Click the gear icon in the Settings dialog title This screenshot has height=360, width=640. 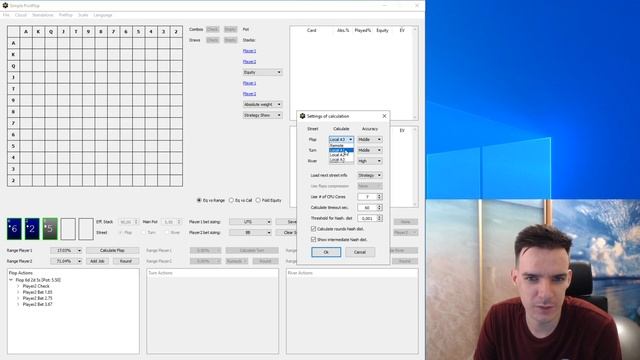tap(302, 116)
